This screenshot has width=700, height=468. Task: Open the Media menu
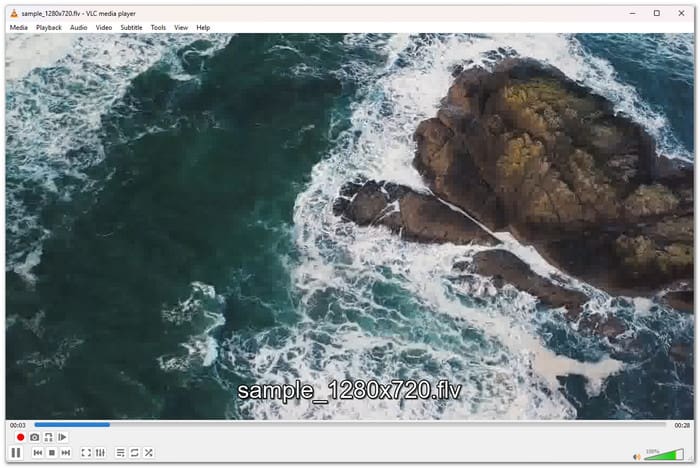pyautogui.click(x=19, y=27)
